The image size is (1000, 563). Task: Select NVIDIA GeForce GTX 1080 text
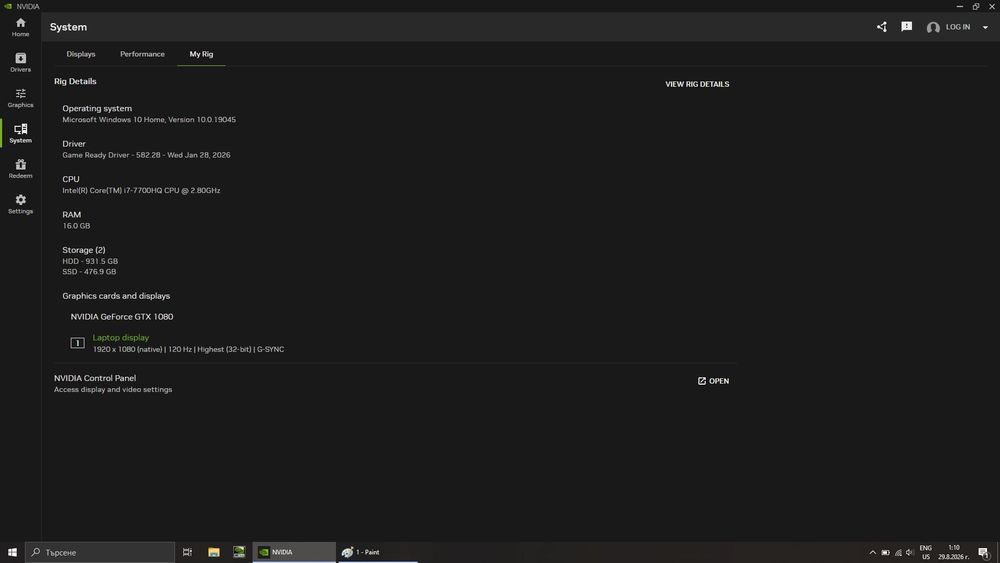[122, 317]
